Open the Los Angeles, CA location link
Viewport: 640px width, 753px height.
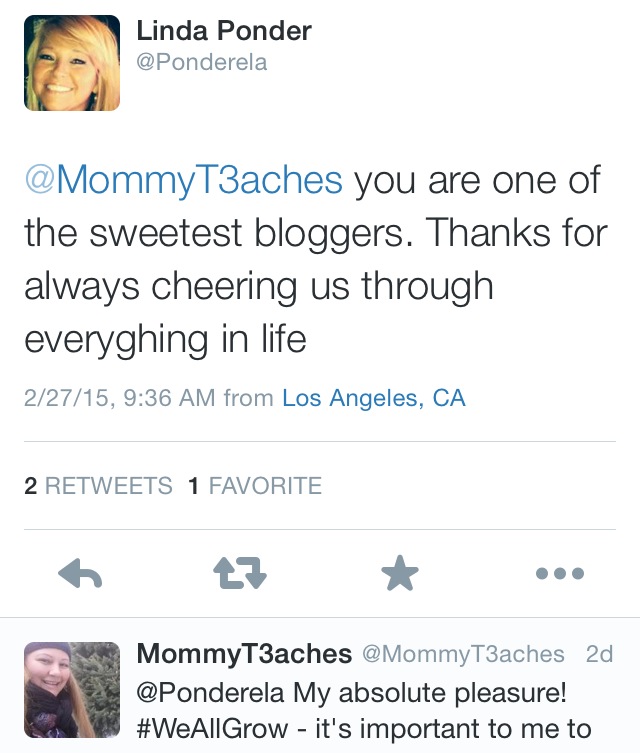point(374,398)
